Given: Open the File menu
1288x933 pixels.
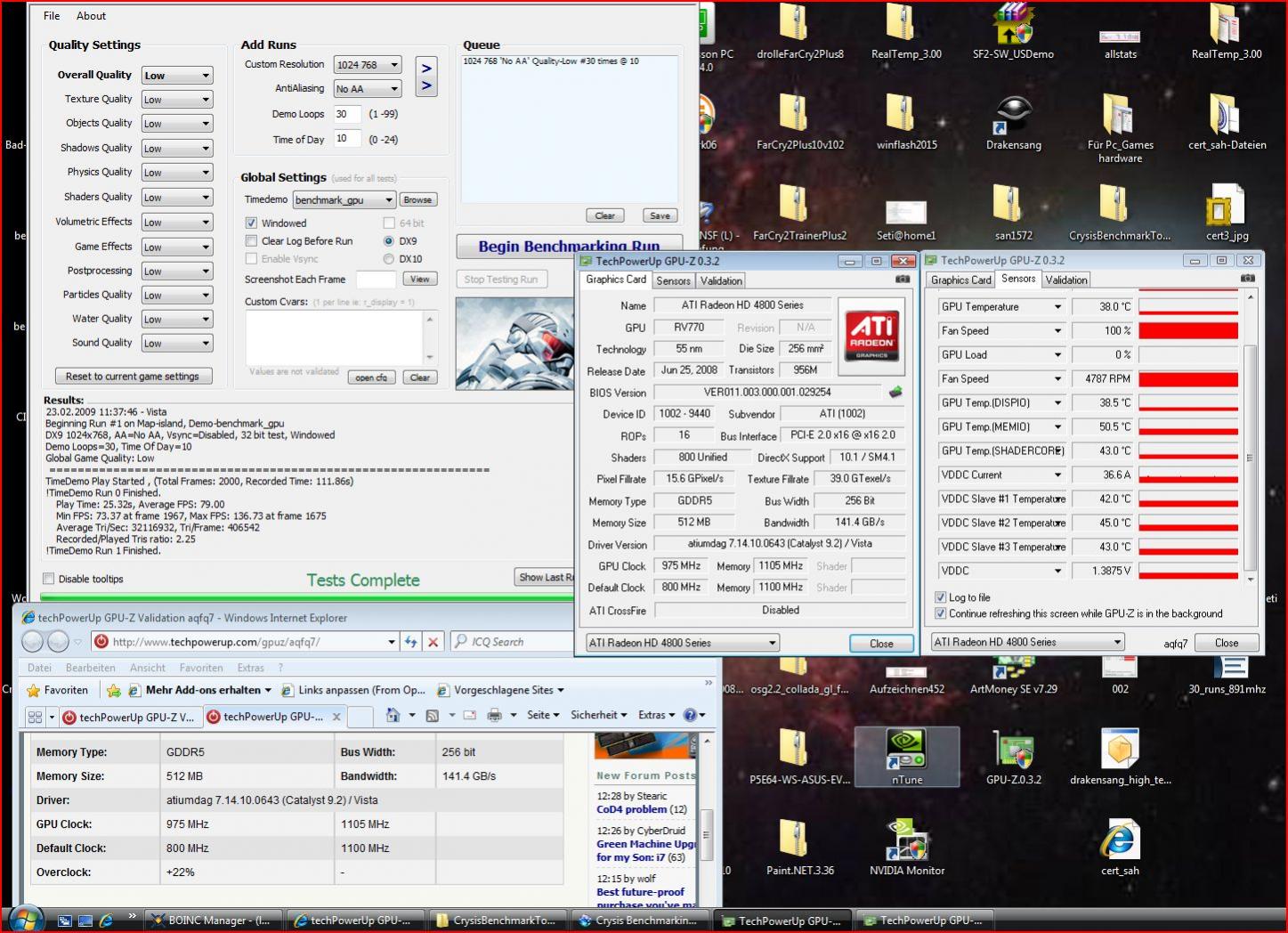Looking at the screenshot, I should point(52,16).
